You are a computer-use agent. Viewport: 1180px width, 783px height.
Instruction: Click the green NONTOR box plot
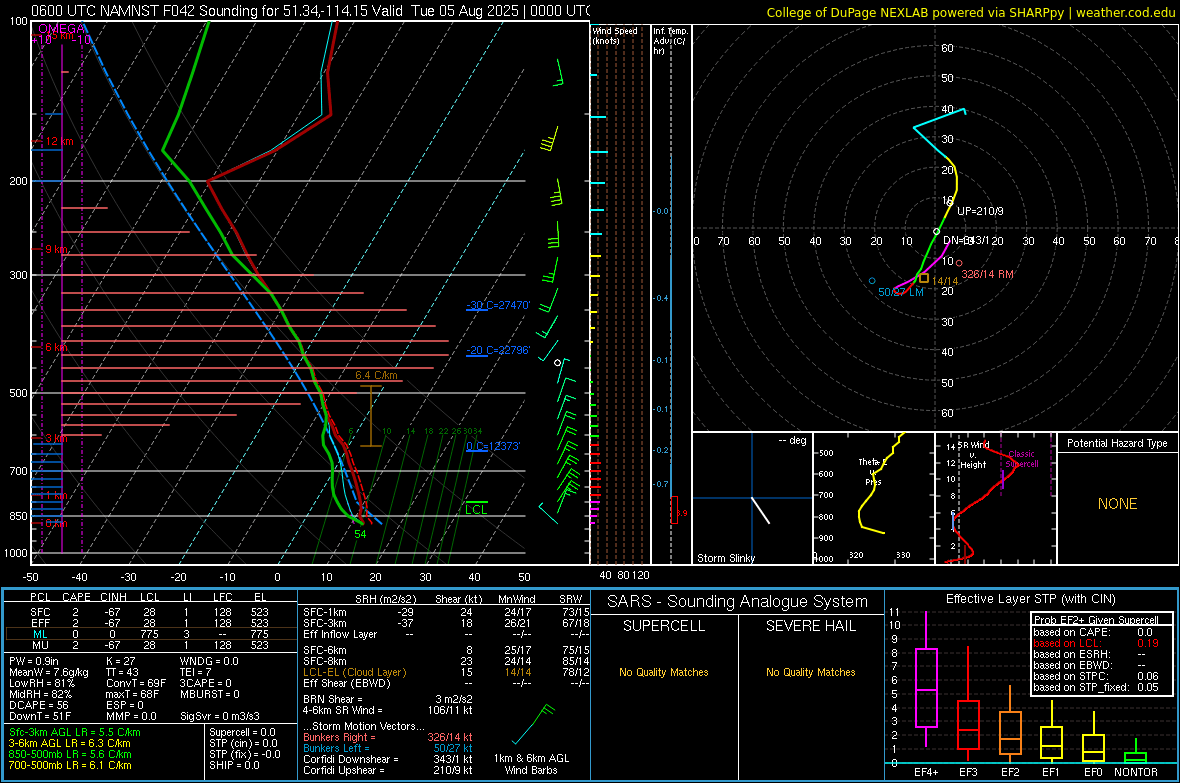[1136, 751]
